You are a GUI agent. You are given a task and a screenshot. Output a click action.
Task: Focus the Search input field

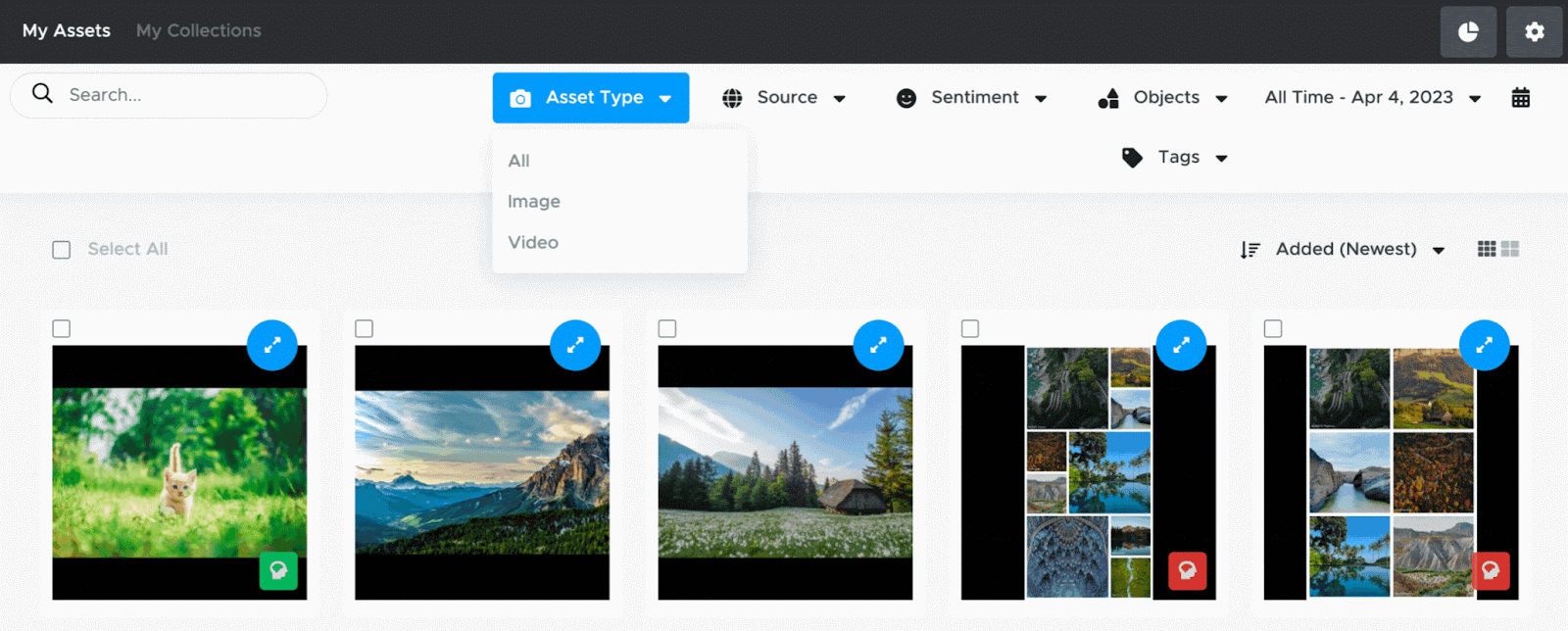pyautogui.click(x=169, y=95)
